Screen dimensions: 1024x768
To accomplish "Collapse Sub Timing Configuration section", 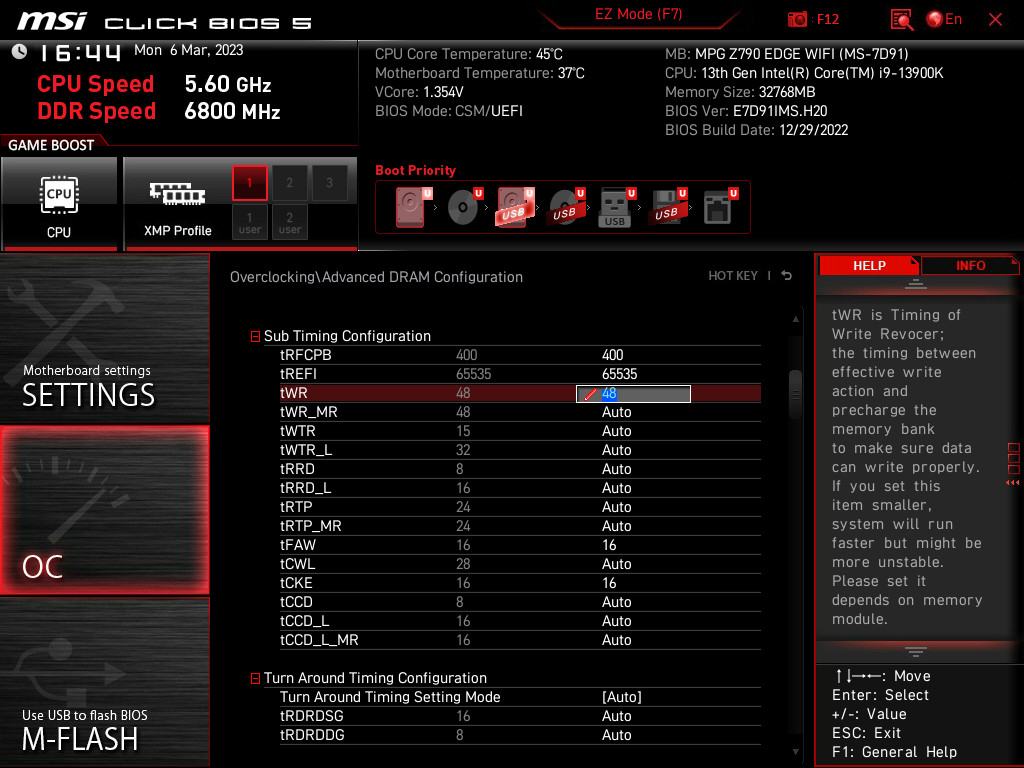I will (x=255, y=336).
